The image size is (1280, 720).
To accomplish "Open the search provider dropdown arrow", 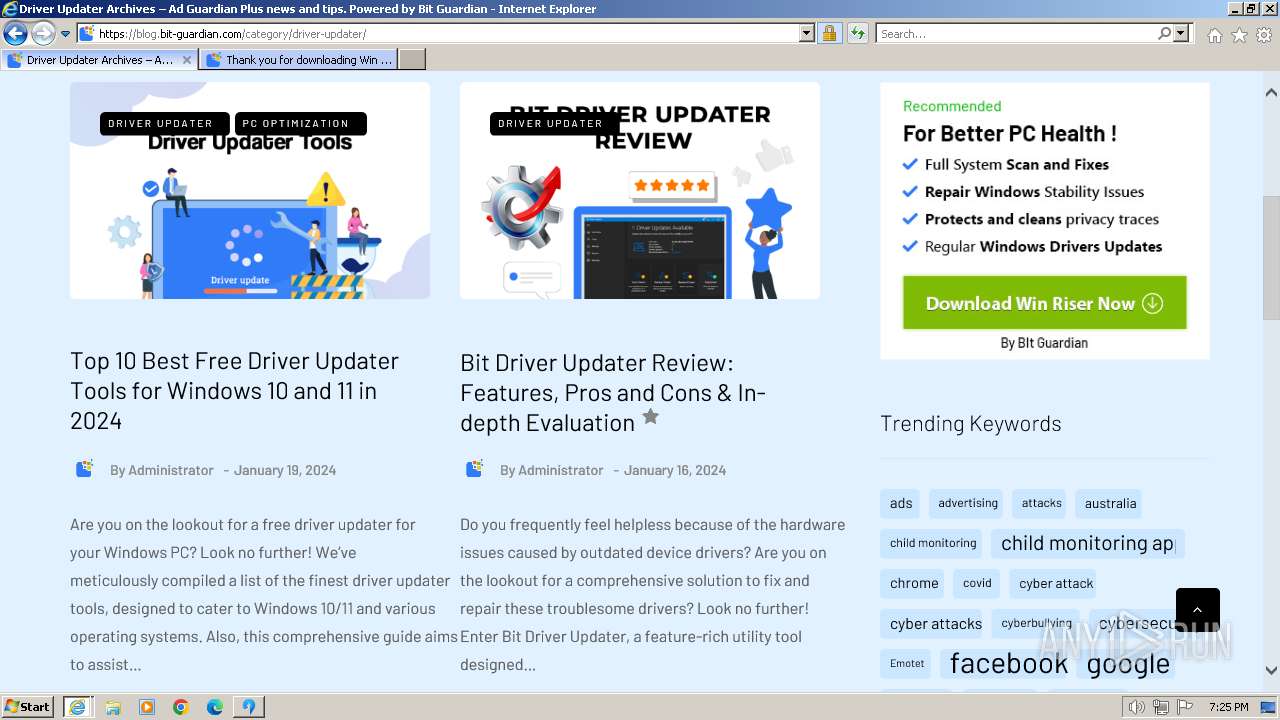I will point(1181,34).
